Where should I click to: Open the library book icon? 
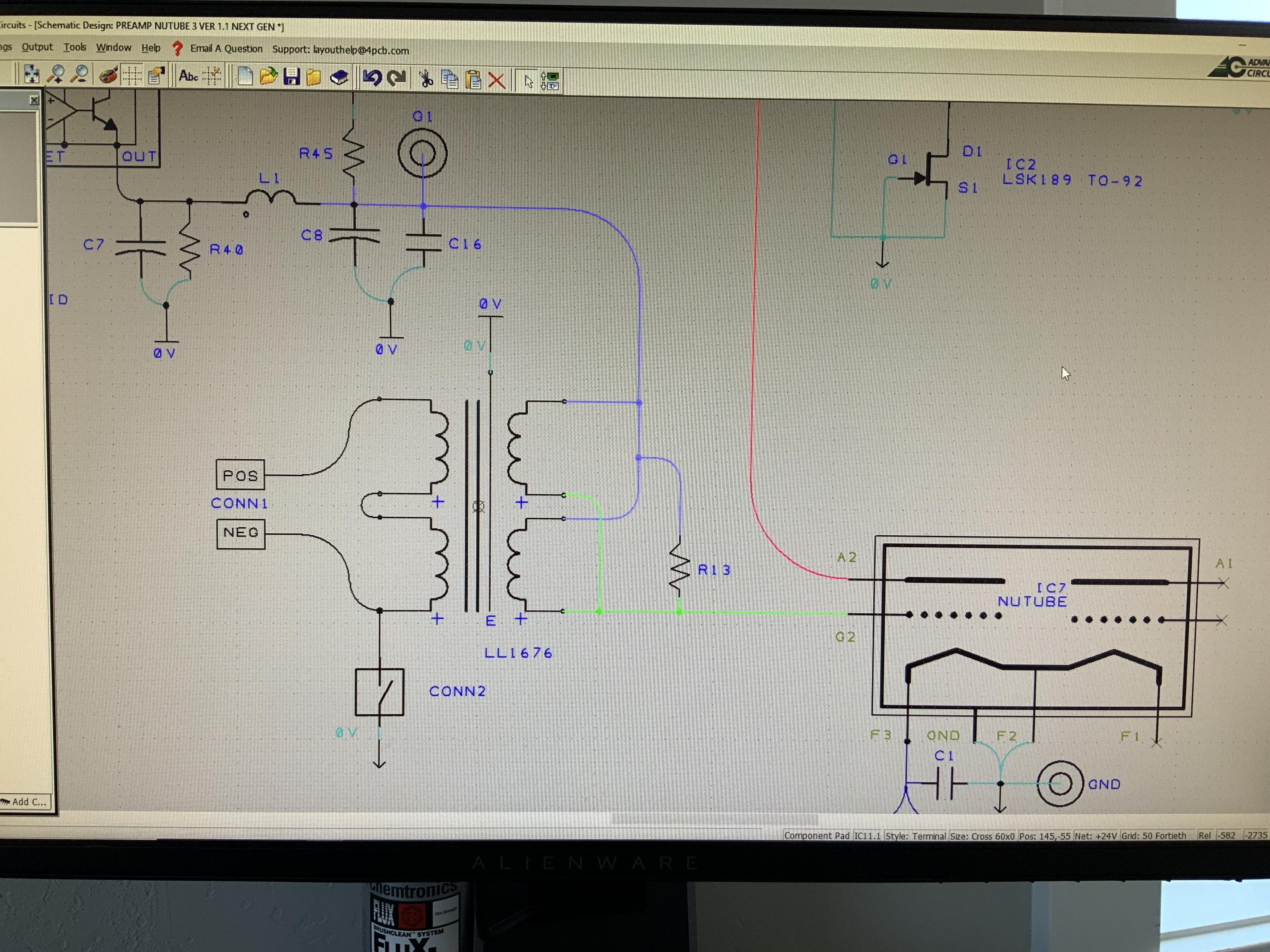pyautogui.click(x=339, y=78)
